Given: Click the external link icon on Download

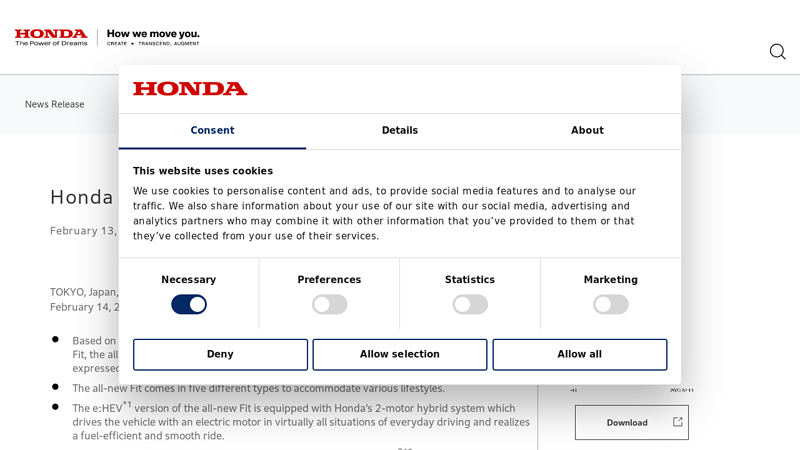Looking at the screenshot, I should (678, 422).
